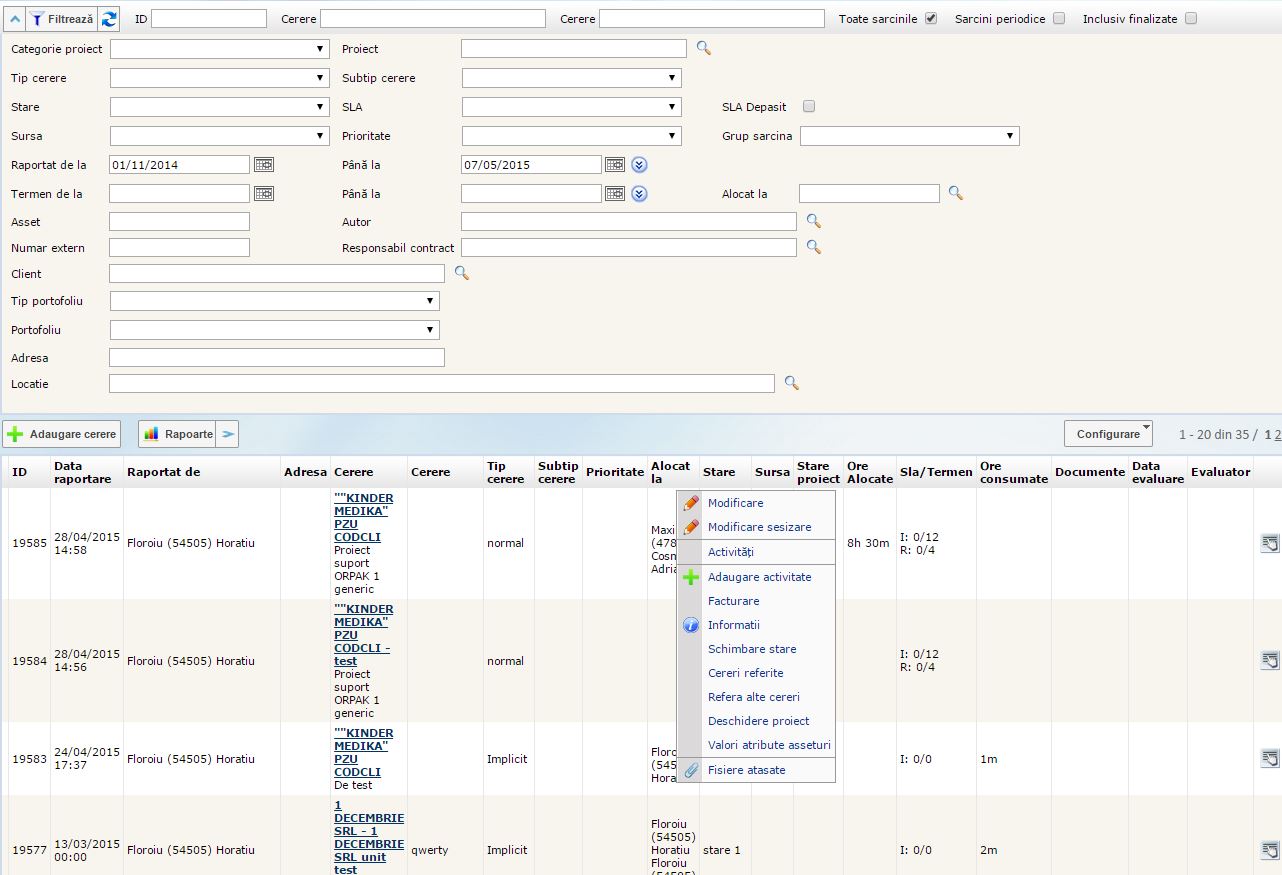
Task: Open calendar picker for Termen de la
Action: pyautogui.click(x=264, y=194)
